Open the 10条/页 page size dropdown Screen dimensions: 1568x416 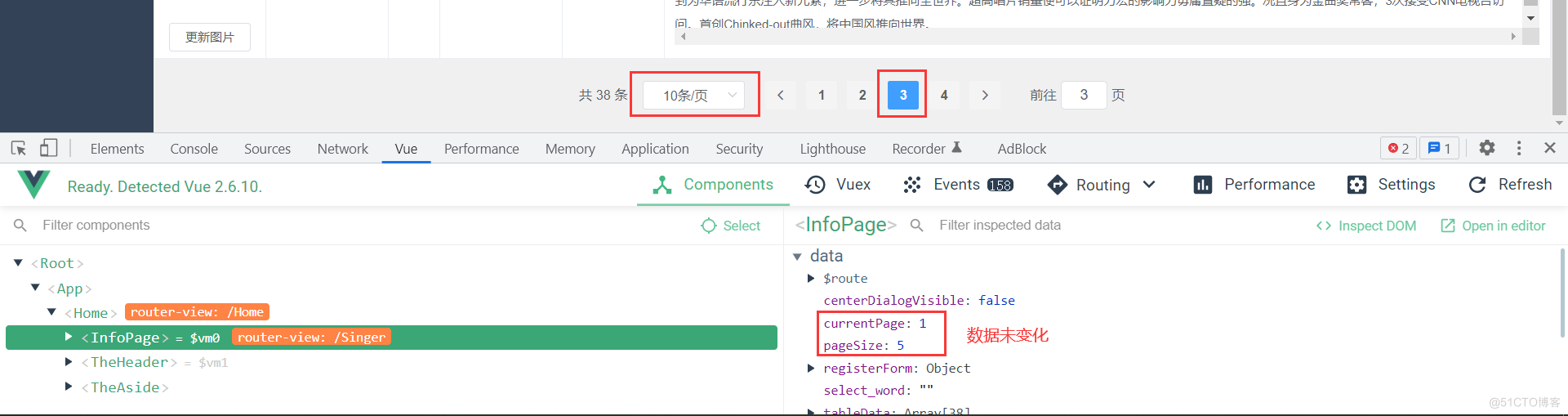[693, 96]
